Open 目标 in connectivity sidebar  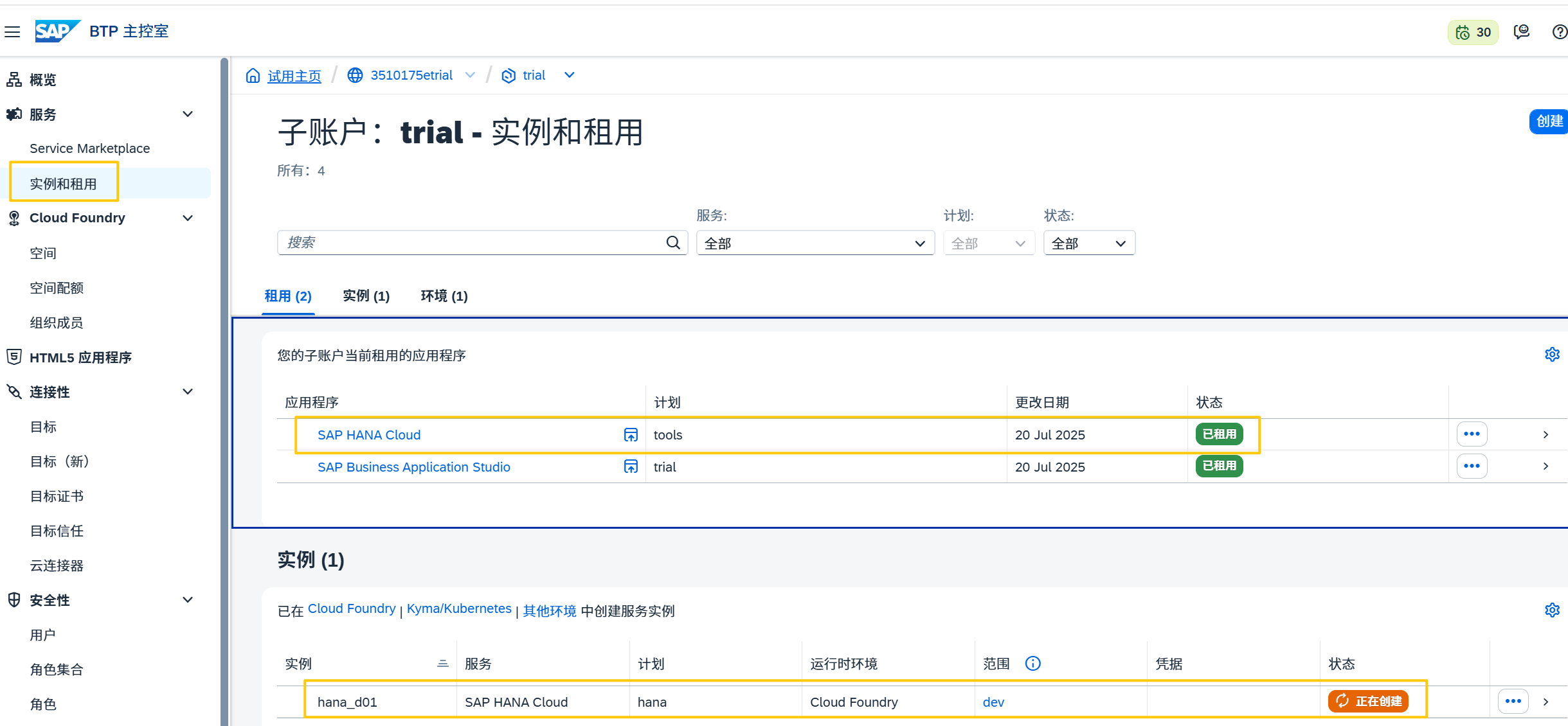[43, 427]
